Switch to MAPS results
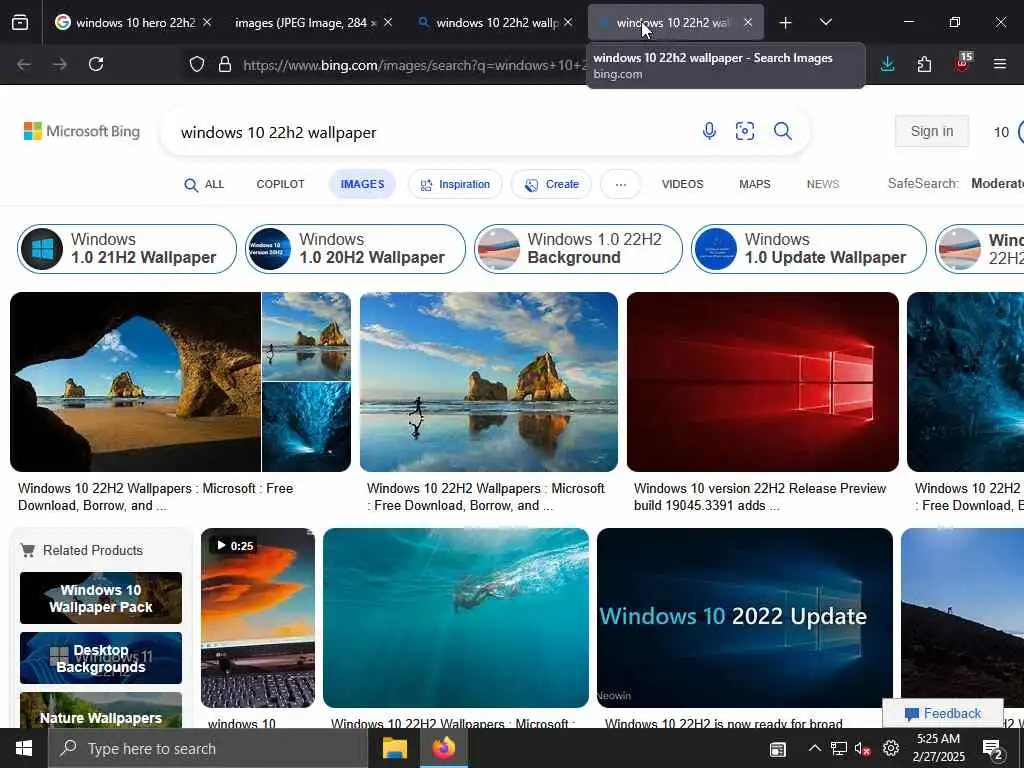Screen dimensions: 1024x768 point(754,184)
